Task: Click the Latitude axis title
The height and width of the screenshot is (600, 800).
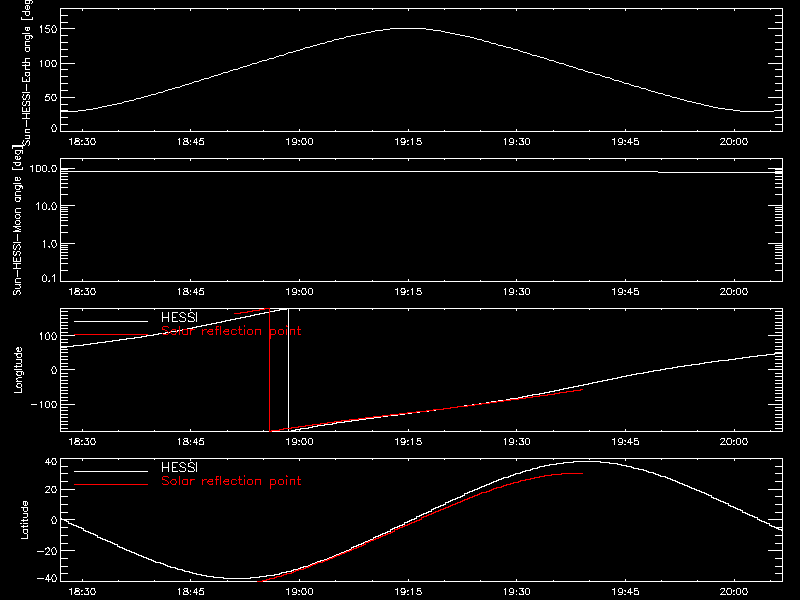Action: coord(24,520)
